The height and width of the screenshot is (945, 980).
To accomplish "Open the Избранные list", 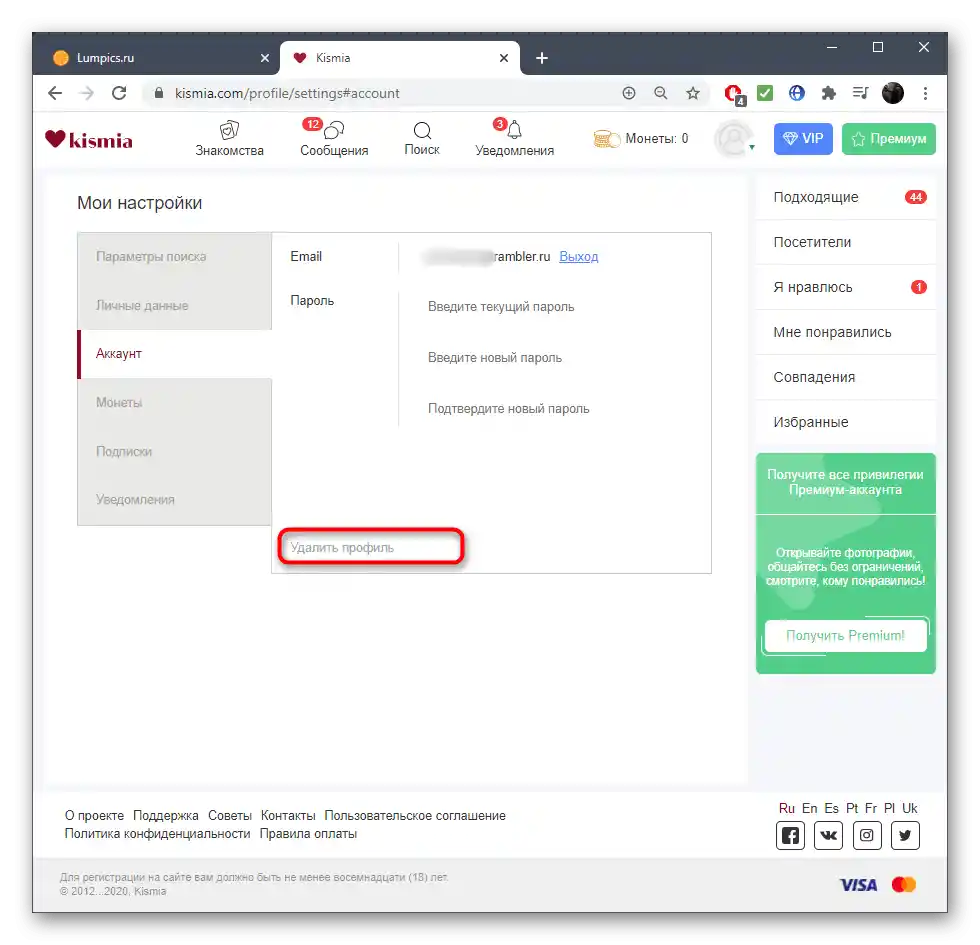I will coord(846,422).
